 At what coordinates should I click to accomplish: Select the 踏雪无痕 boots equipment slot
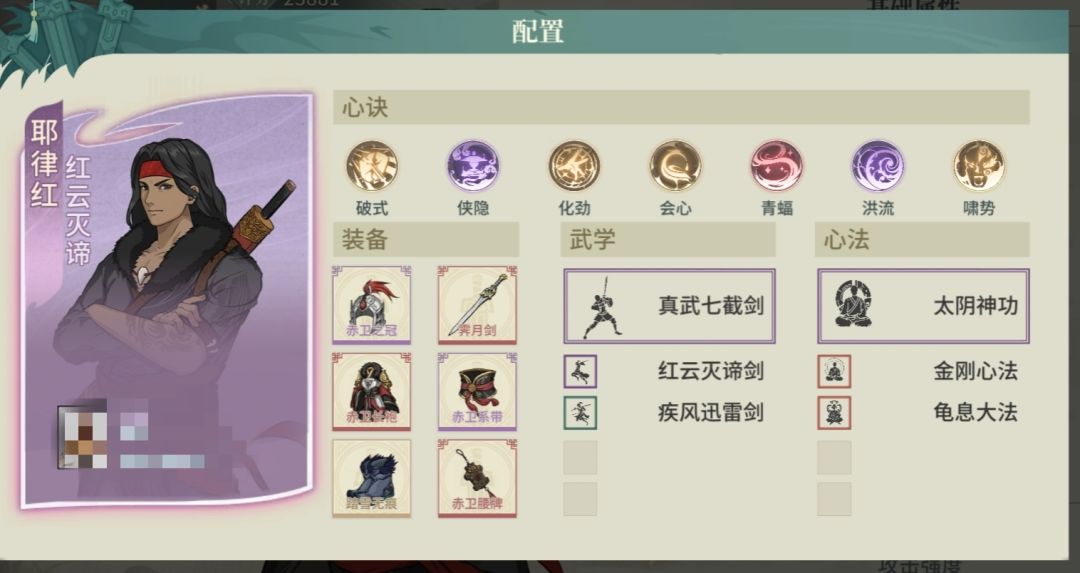[372, 479]
